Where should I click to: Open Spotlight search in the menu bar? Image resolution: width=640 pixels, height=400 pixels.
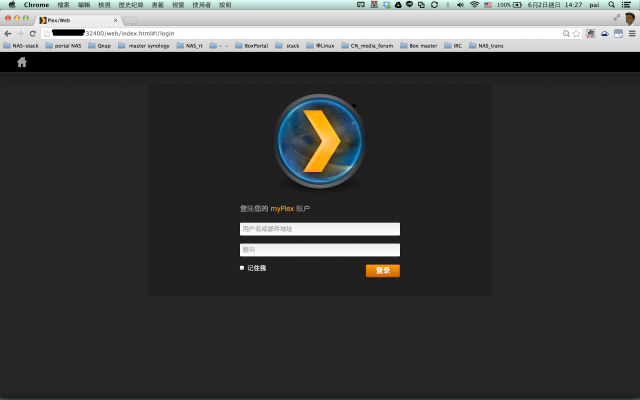click(611, 5)
